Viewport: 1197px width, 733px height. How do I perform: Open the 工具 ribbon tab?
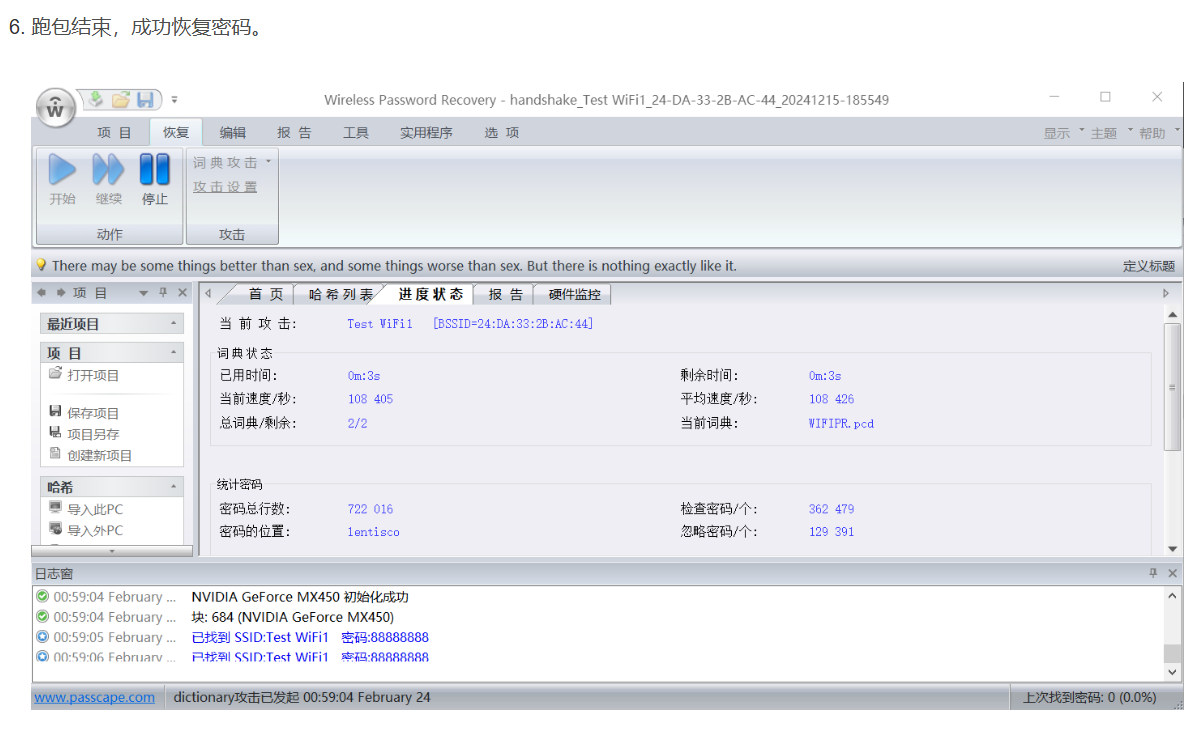coord(356,133)
